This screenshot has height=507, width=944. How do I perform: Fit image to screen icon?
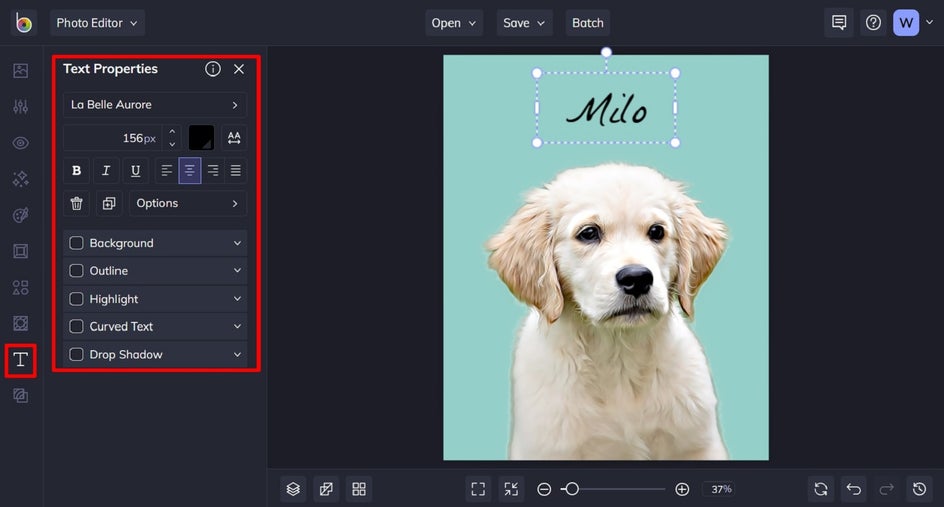click(x=478, y=489)
